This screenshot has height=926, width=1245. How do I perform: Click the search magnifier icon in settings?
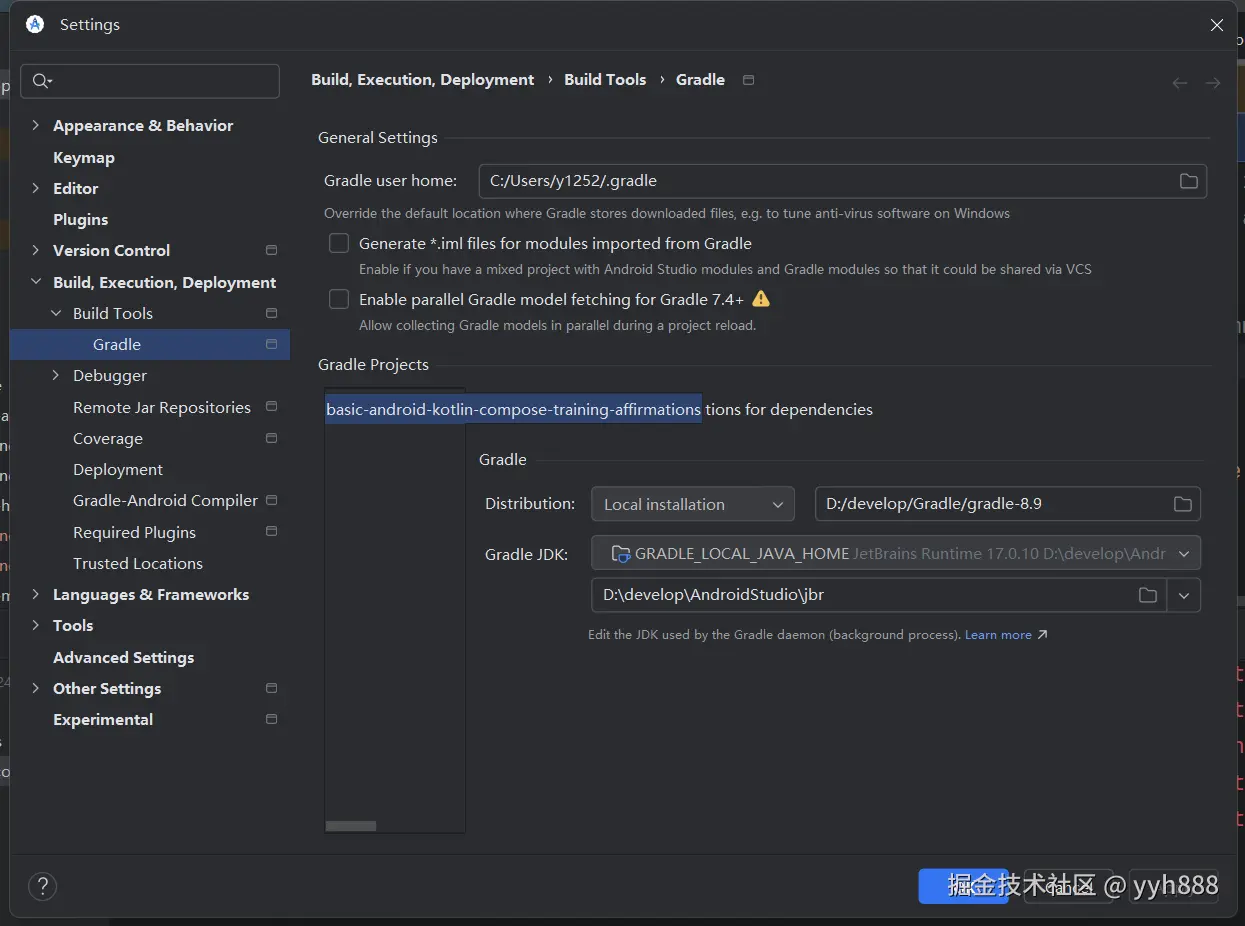tap(42, 81)
